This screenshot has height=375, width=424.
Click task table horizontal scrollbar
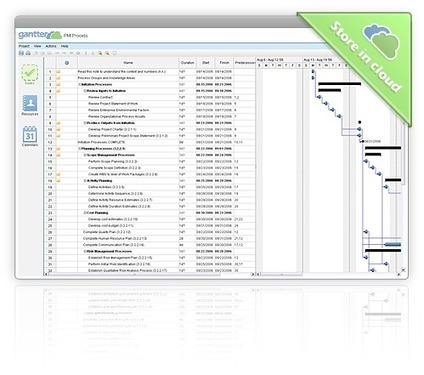point(134,275)
